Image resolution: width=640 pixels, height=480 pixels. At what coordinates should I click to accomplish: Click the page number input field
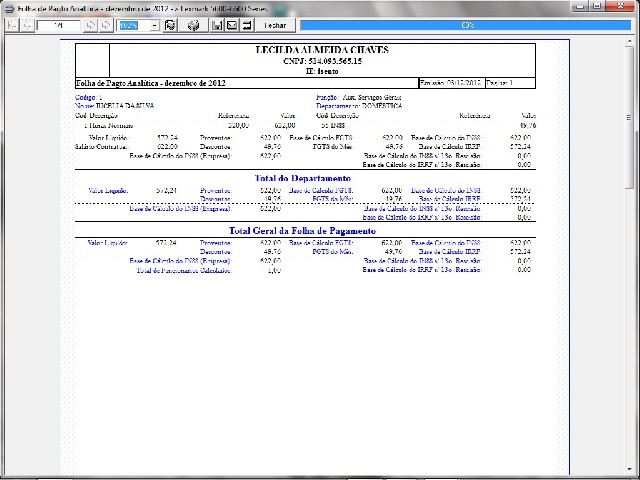pos(58,25)
